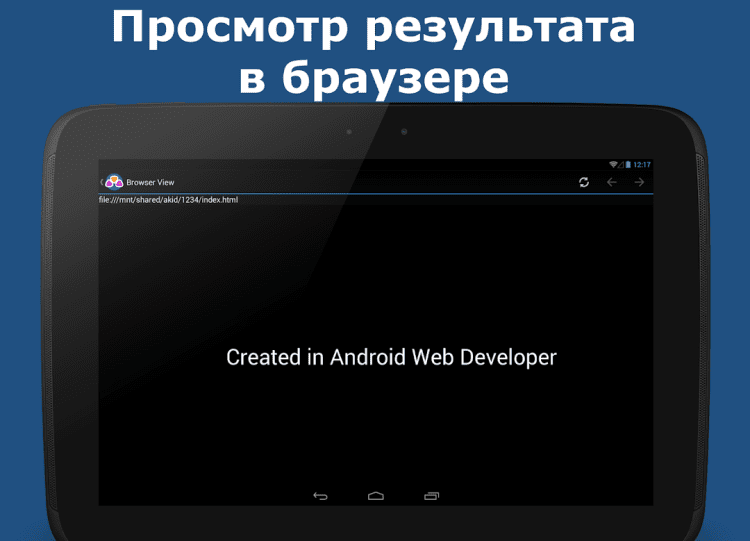This screenshot has height=541, width=750.
Task: Click the small sensor dot left of the camera
Action: pos(349,132)
